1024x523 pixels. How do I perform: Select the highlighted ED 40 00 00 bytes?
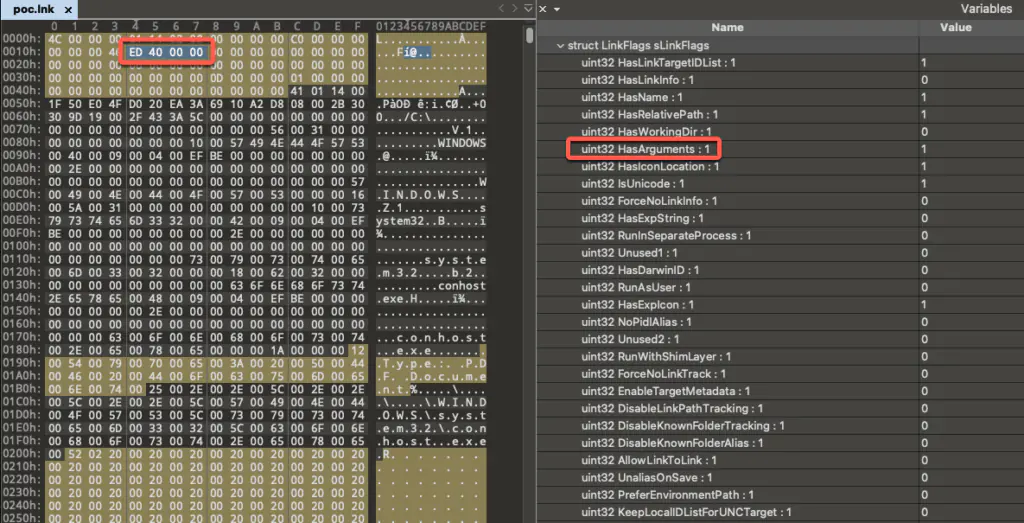pos(166,51)
